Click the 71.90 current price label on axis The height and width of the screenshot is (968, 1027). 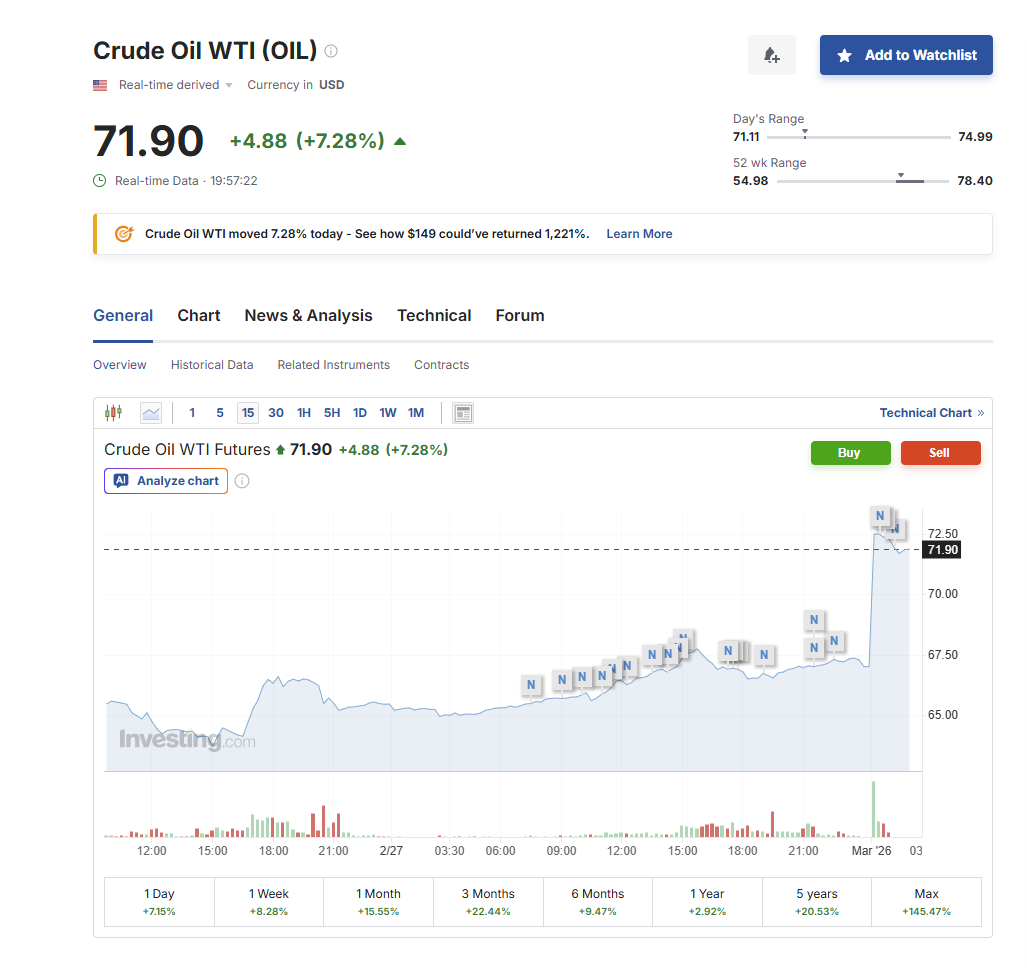(942, 549)
